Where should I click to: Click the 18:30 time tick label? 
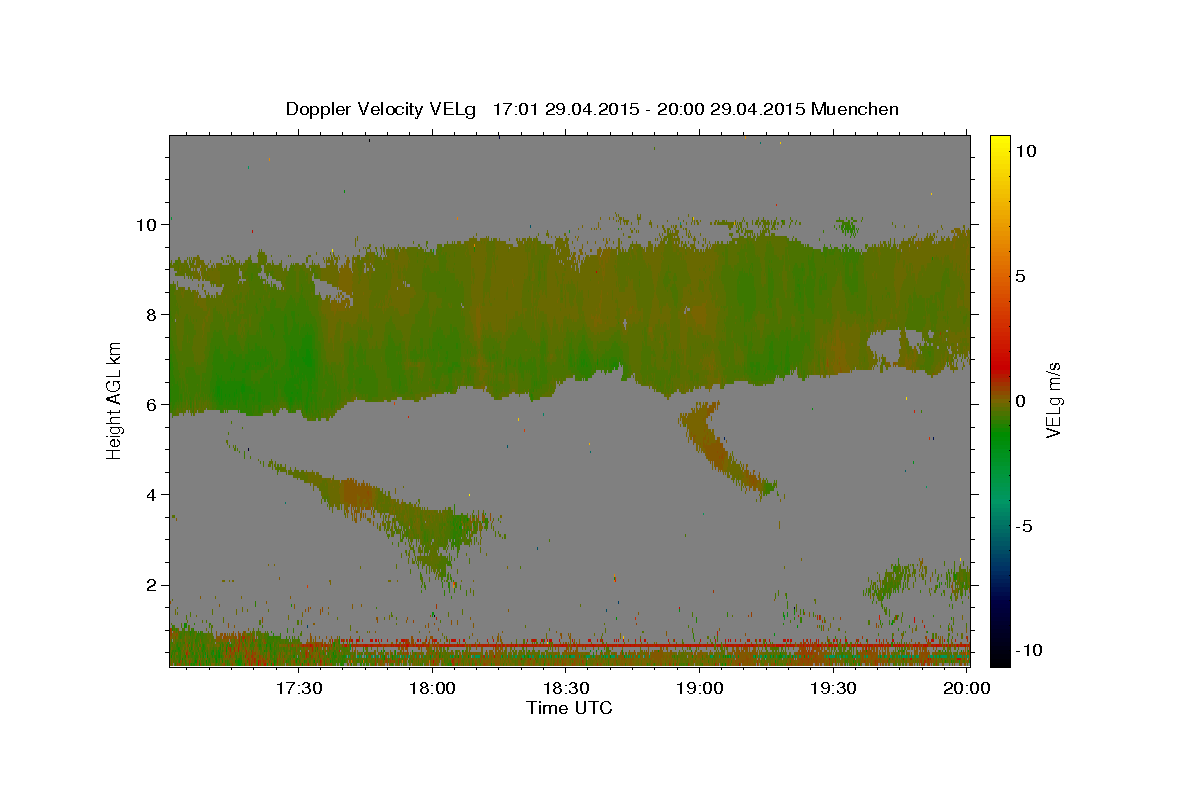click(x=566, y=688)
